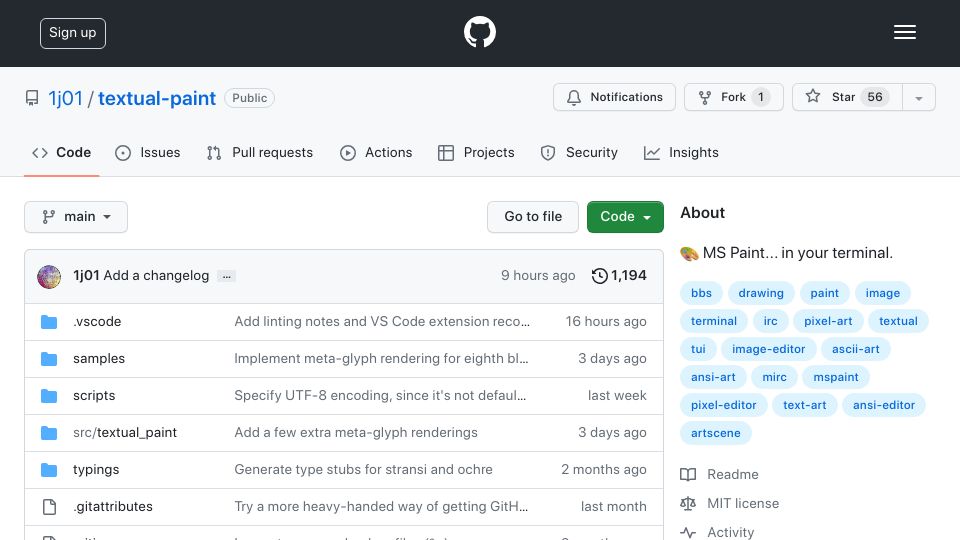
Task: Open the samples folder
Action: point(99,358)
